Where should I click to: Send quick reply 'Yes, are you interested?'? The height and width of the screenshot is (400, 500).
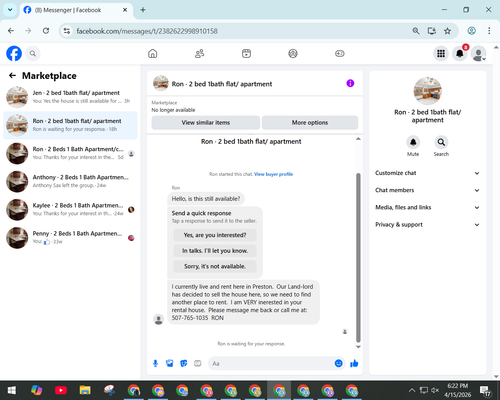(215, 235)
